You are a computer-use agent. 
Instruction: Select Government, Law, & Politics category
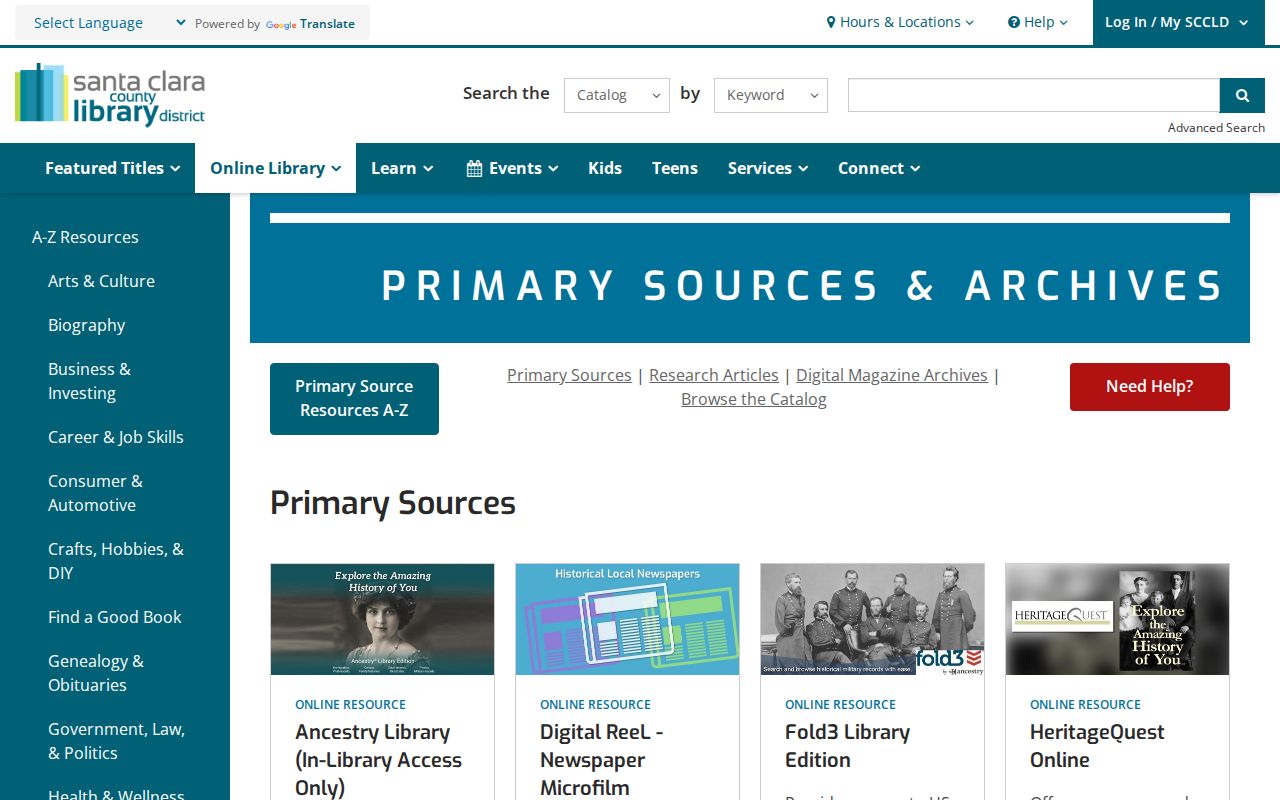point(116,741)
